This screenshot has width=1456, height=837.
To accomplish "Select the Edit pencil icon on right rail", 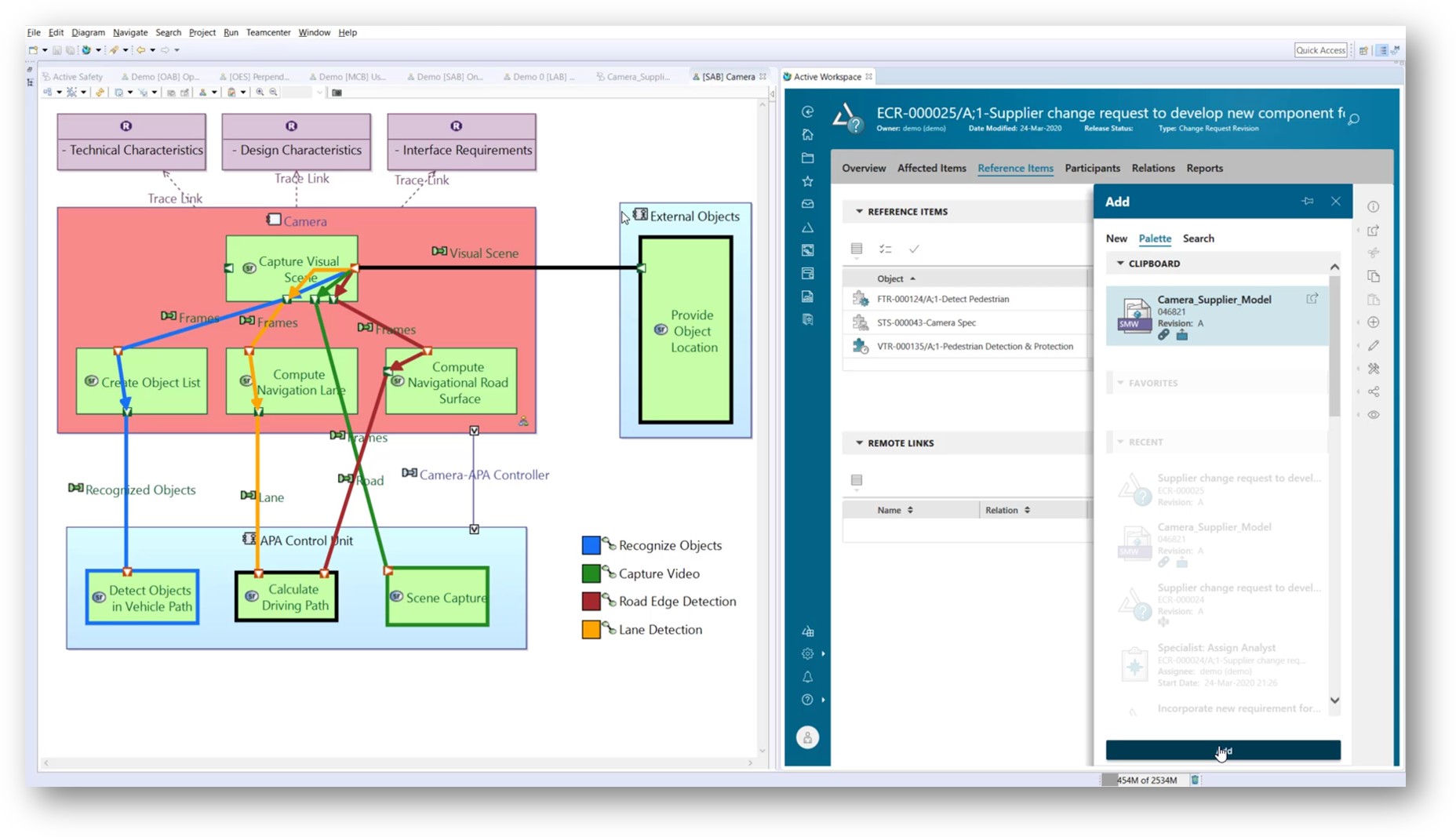I will 1373,345.
